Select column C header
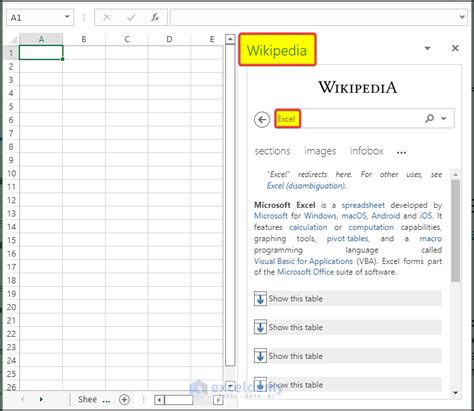The image size is (474, 411). coord(127,39)
